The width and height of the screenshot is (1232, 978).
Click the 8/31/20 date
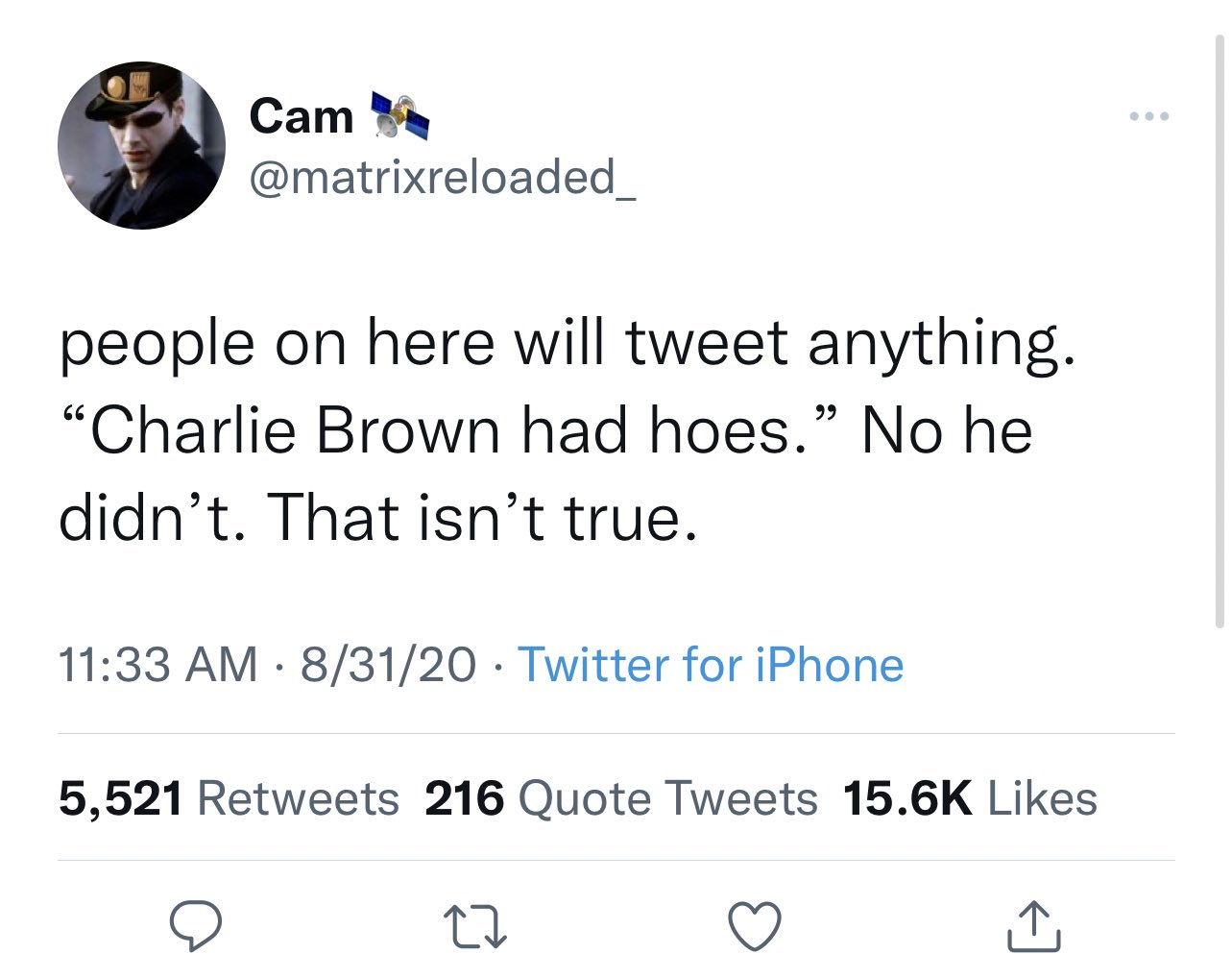pos(388,665)
